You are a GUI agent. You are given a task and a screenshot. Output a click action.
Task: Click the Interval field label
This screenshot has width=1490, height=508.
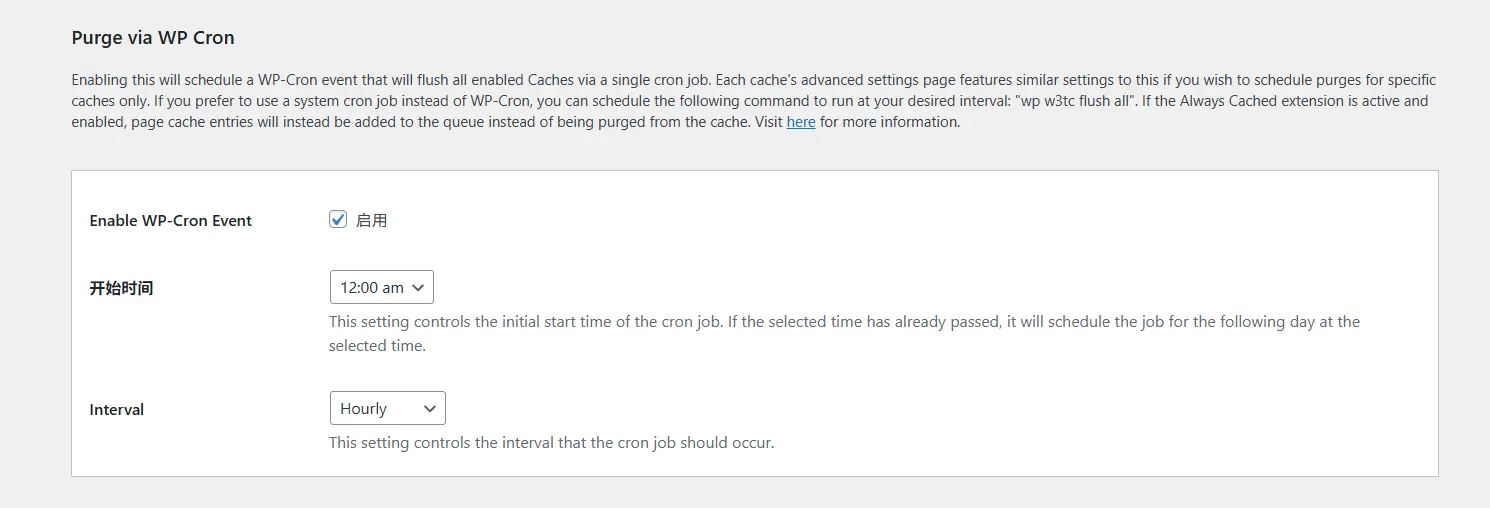coord(116,410)
